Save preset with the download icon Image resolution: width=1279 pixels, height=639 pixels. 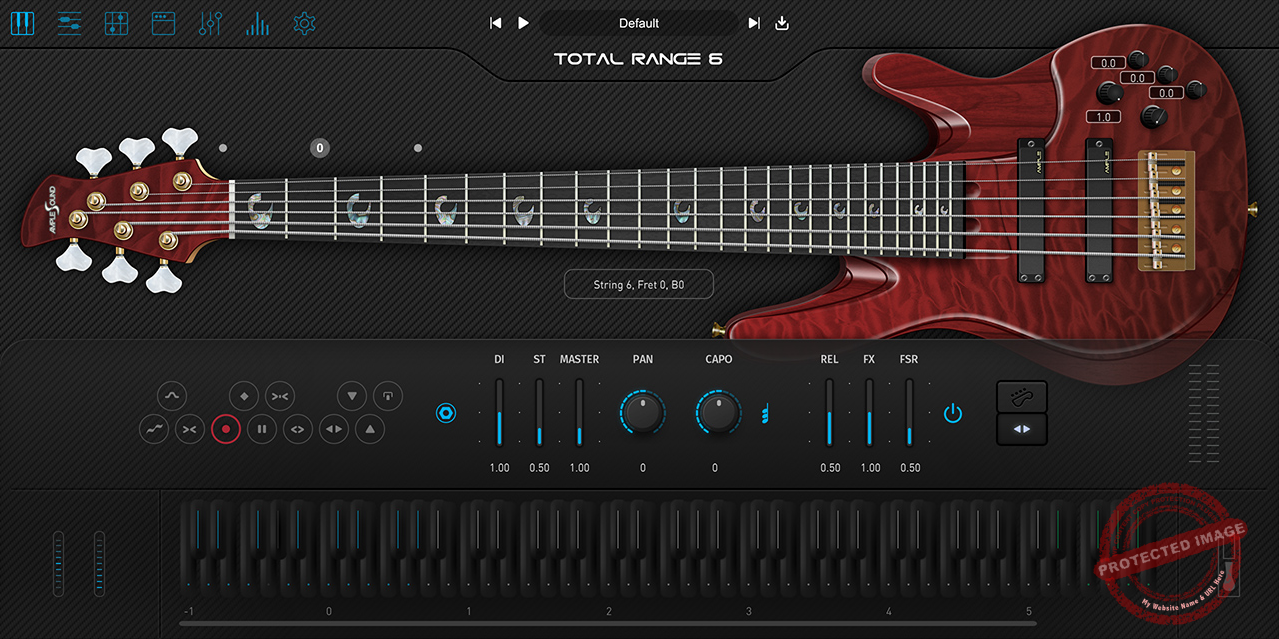pyautogui.click(x=782, y=23)
